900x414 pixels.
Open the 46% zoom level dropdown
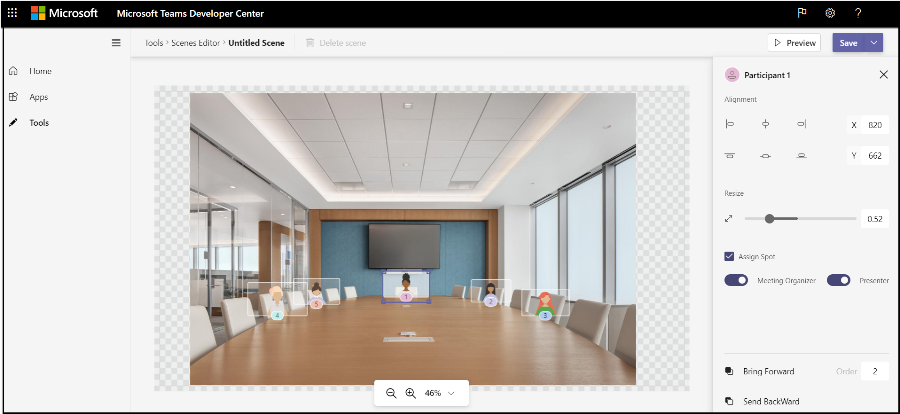[x=451, y=394]
